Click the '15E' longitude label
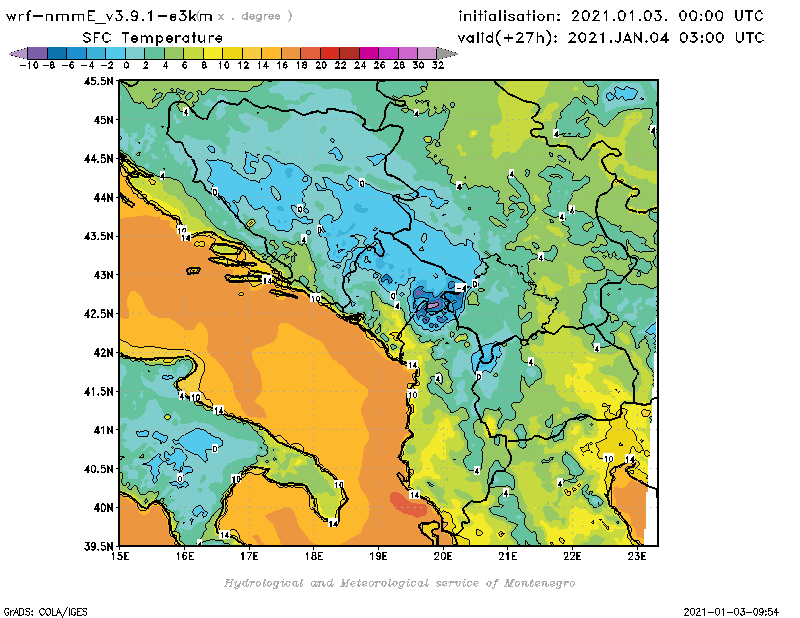 click(120, 556)
